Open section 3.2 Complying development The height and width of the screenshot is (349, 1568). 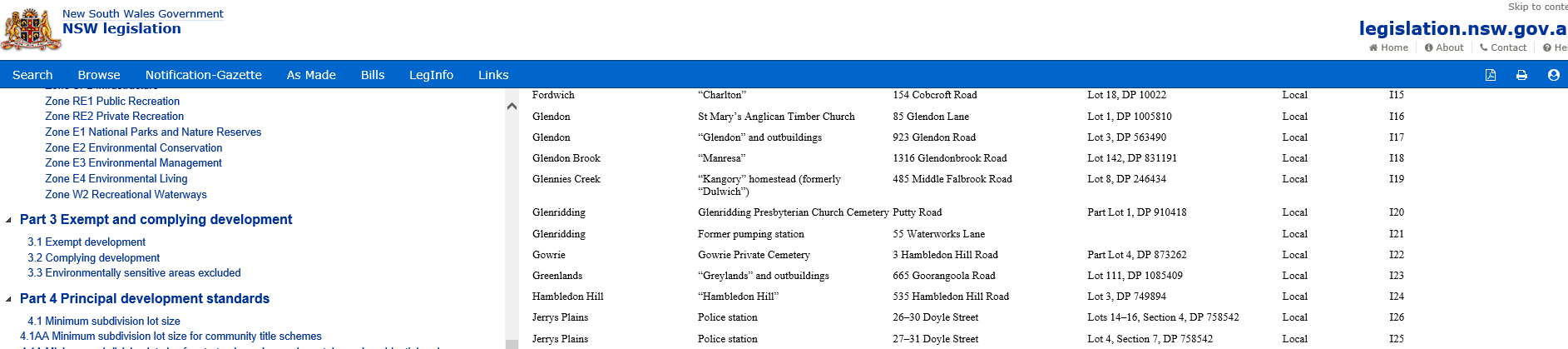click(x=94, y=258)
